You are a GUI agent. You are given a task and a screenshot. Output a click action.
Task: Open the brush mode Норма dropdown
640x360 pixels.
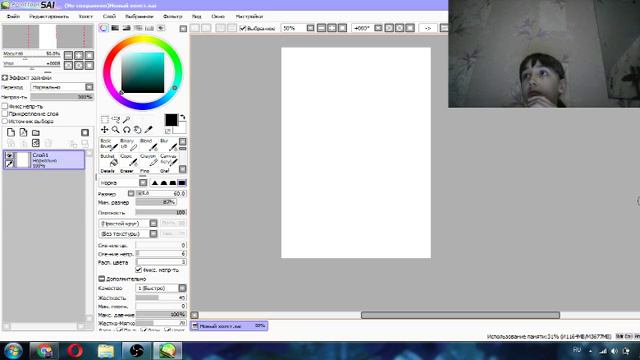point(143,182)
